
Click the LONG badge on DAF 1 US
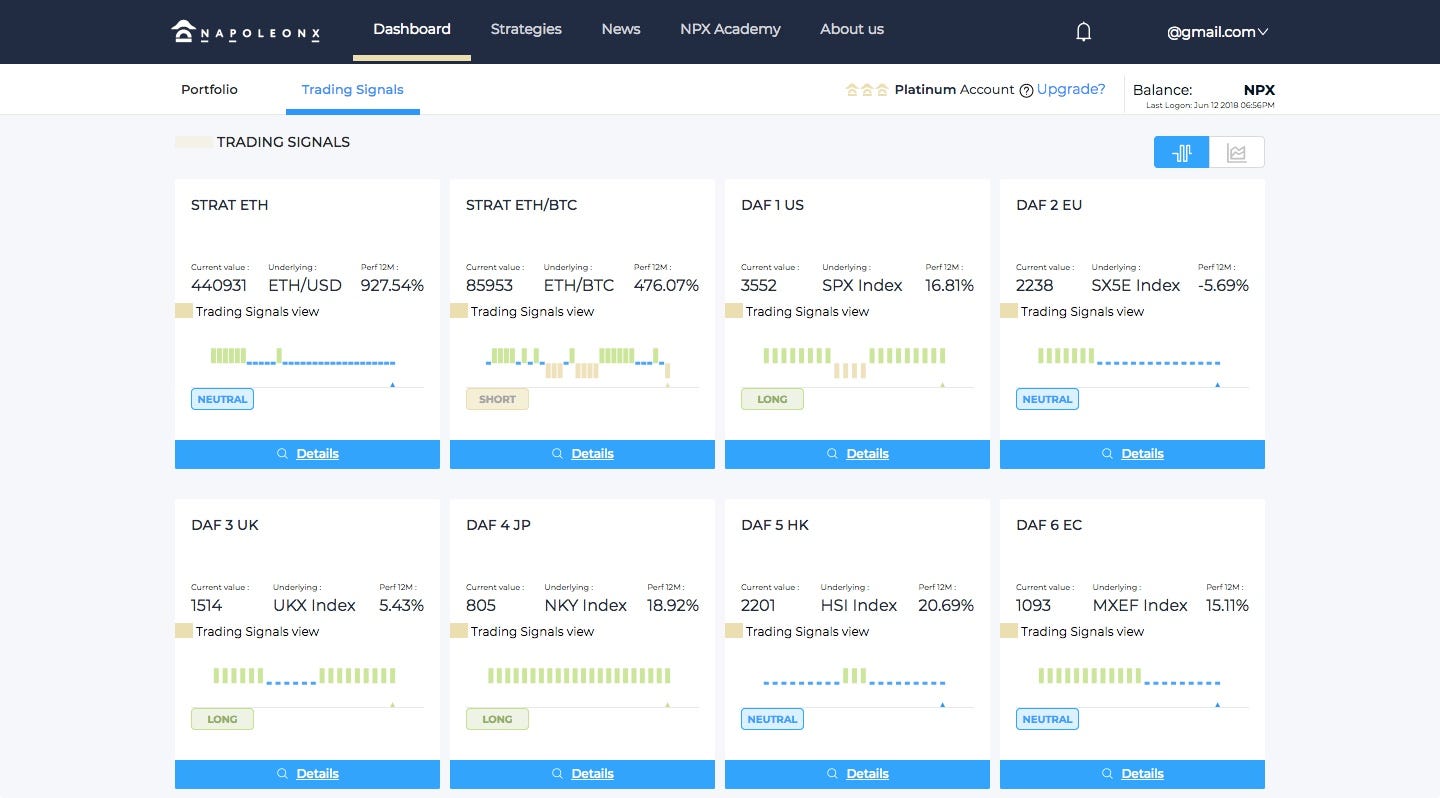(772, 399)
